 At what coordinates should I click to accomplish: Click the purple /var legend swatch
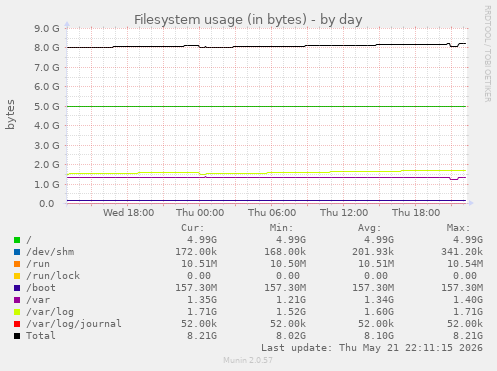[17, 300]
